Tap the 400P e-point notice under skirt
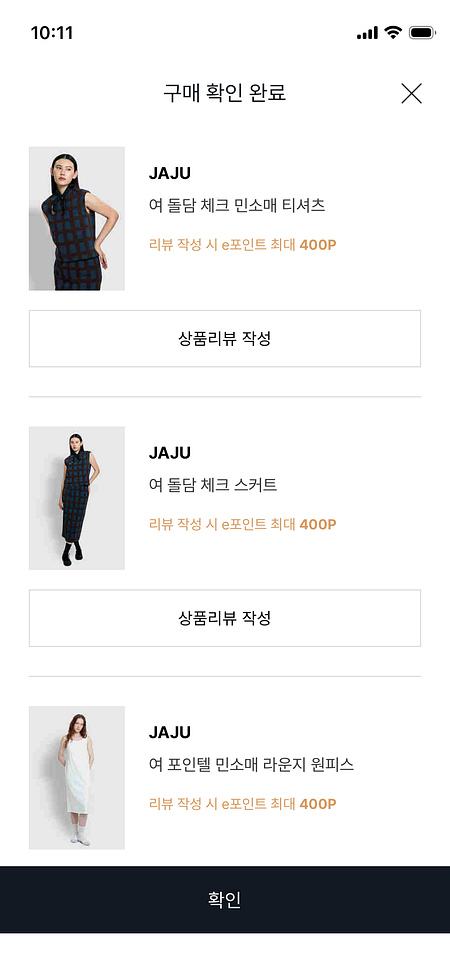Screen dimensions: 450x974 [x=242, y=524]
